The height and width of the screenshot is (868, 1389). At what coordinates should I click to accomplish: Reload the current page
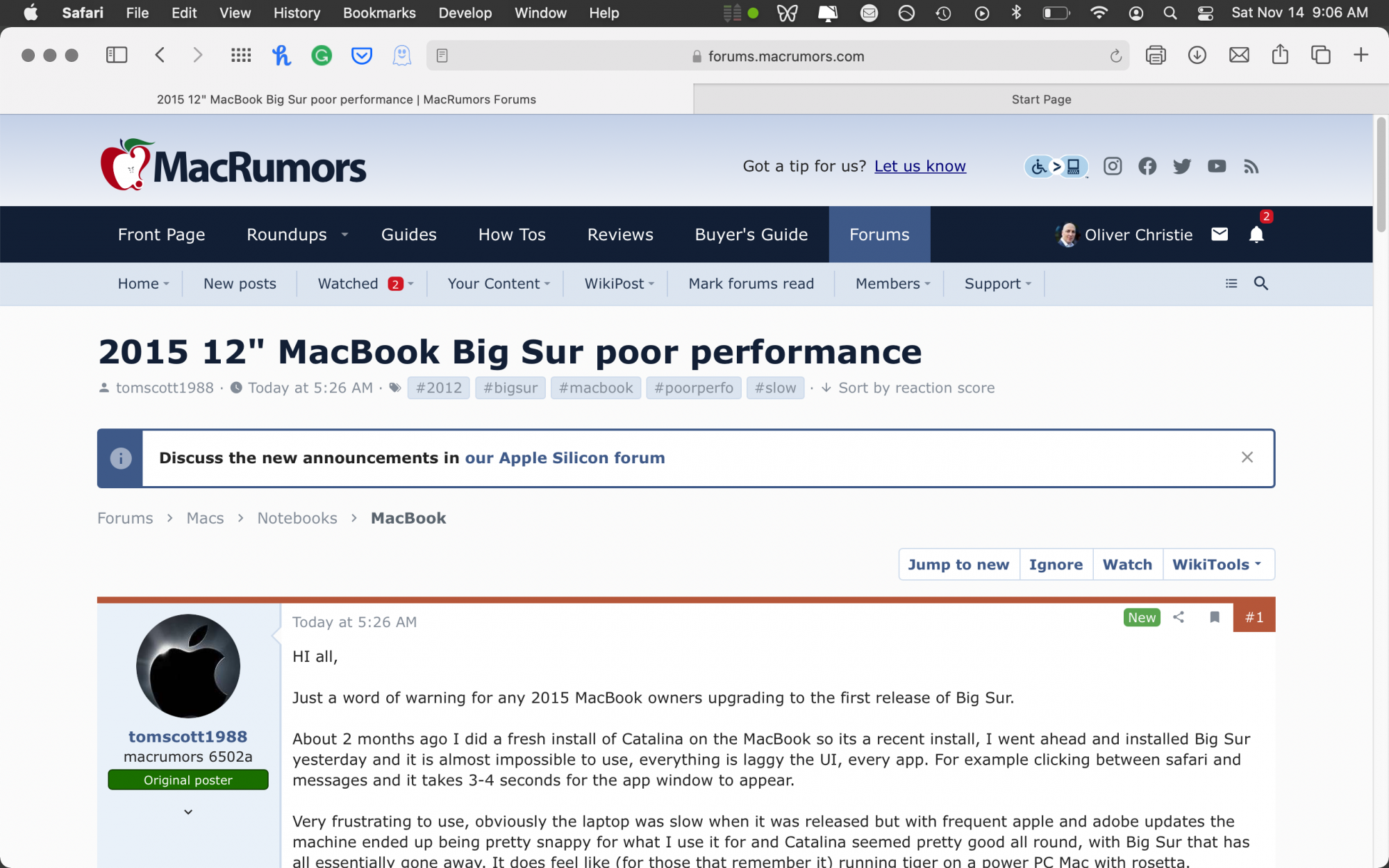[1115, 56]
